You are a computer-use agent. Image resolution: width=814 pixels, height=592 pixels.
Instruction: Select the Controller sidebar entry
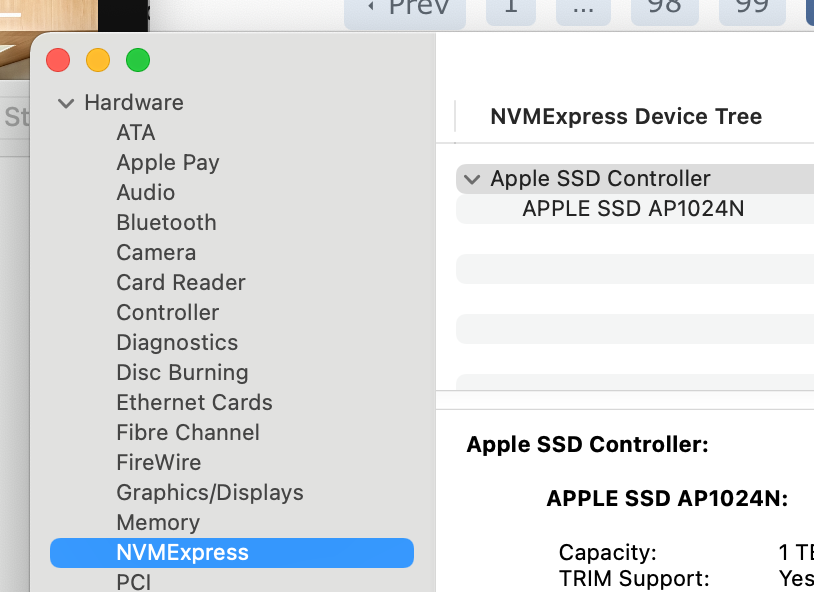click(168, 313)
